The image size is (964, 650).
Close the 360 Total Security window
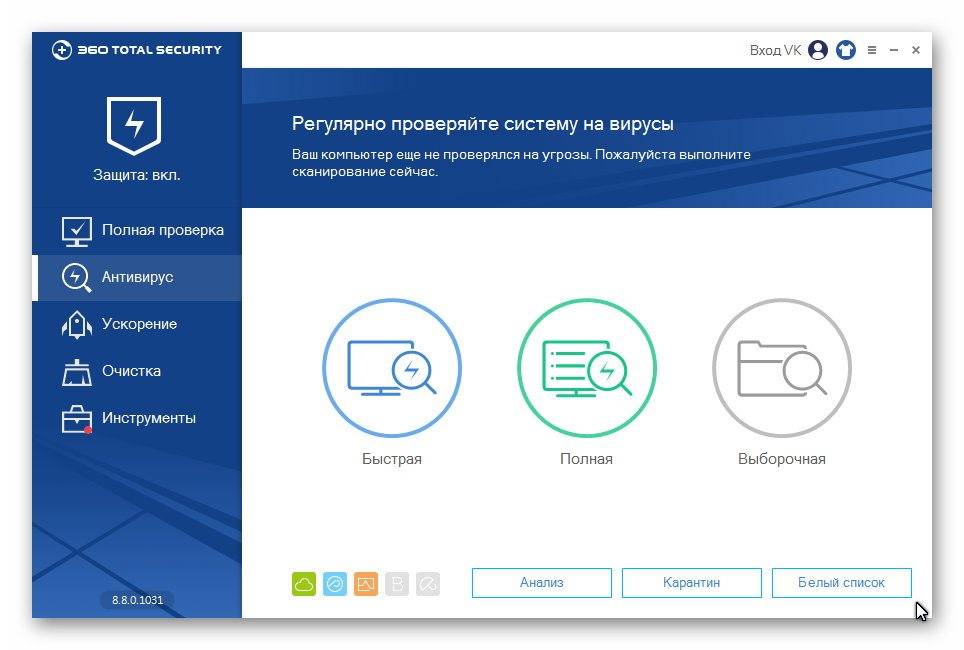click(916, 50)
